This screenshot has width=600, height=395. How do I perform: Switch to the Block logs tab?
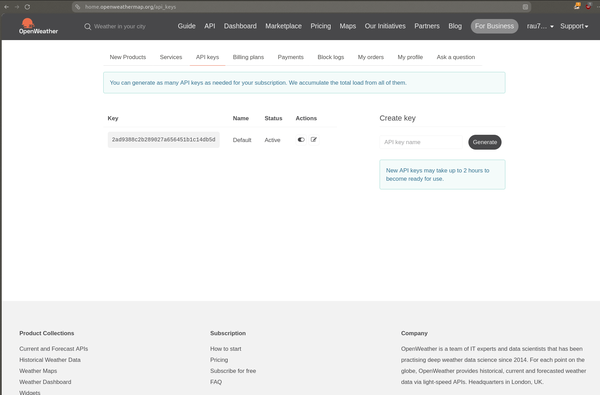(x=331, y=57)
